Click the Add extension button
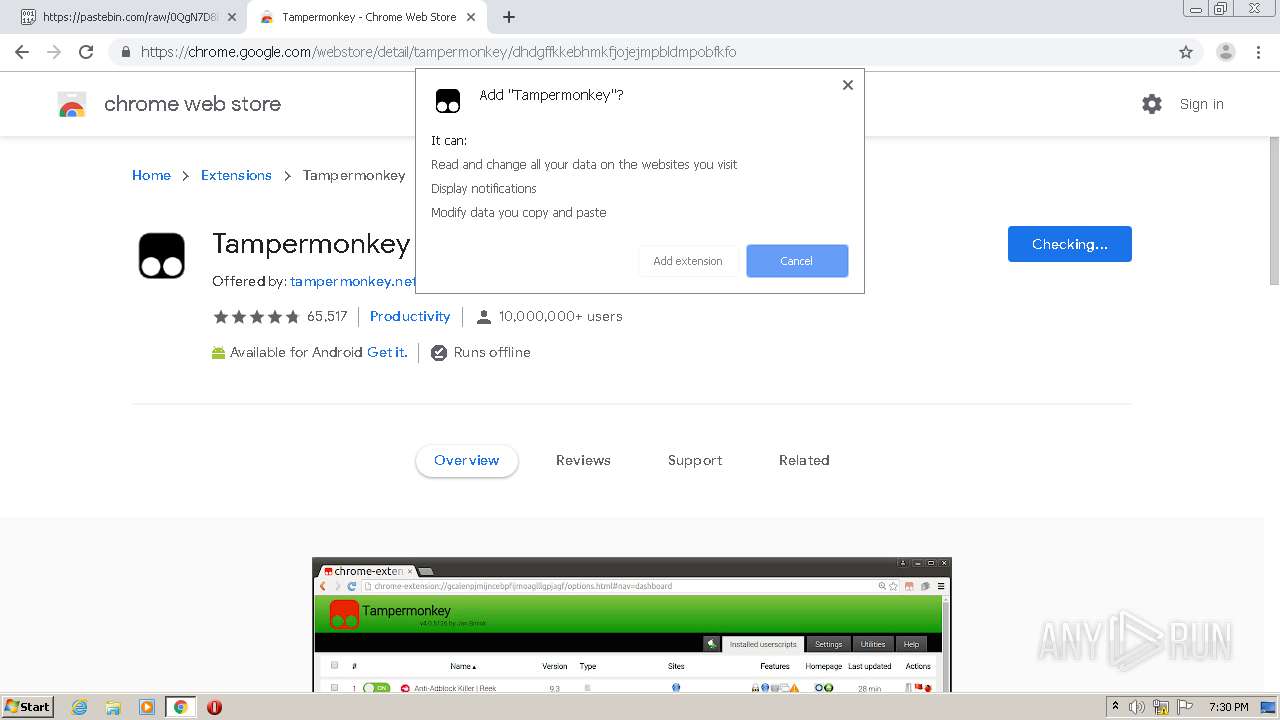This screenshot has height=720, width=1280. [x=688, y=261]
